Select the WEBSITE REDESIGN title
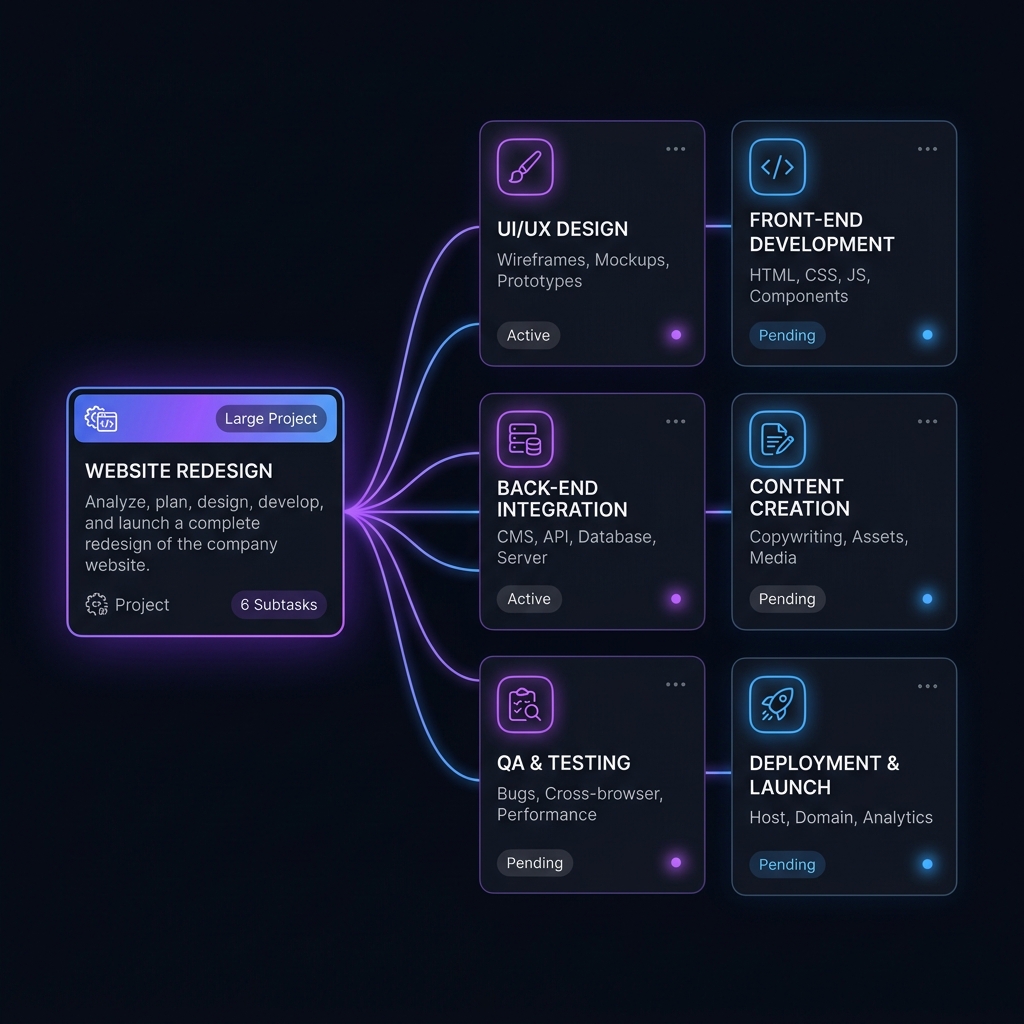1024x1024 pixels. coord(178,471)
